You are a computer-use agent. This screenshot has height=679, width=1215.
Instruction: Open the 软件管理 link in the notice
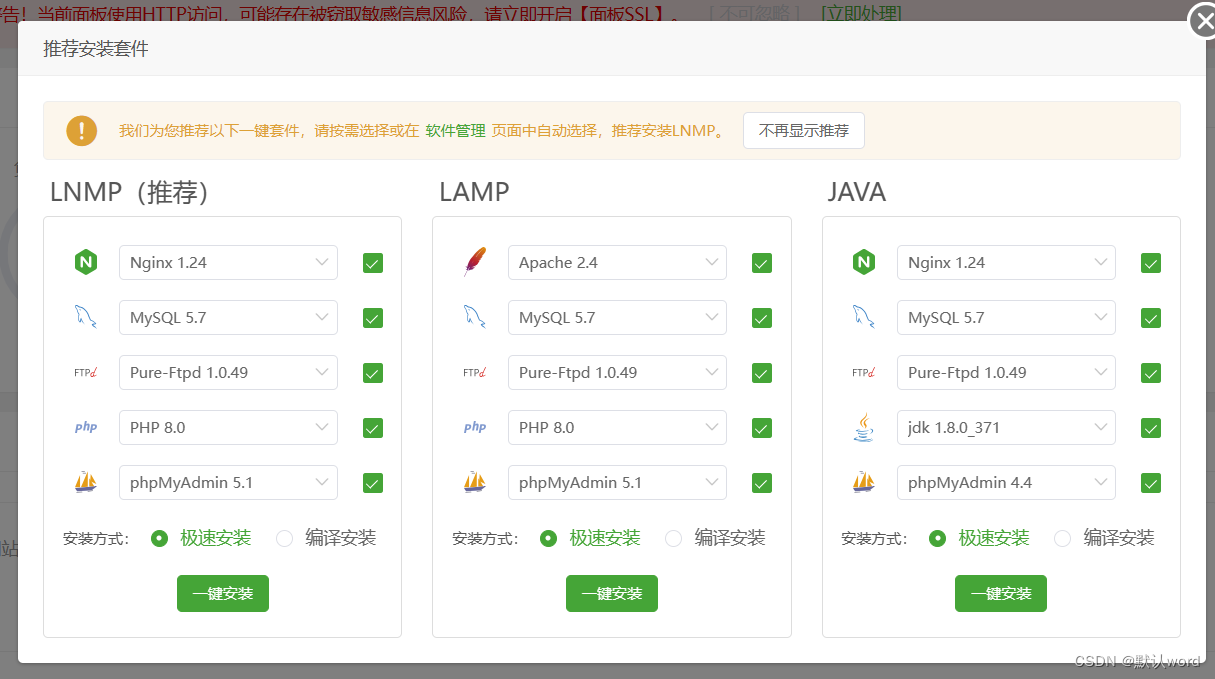click(x=455, y=130)
